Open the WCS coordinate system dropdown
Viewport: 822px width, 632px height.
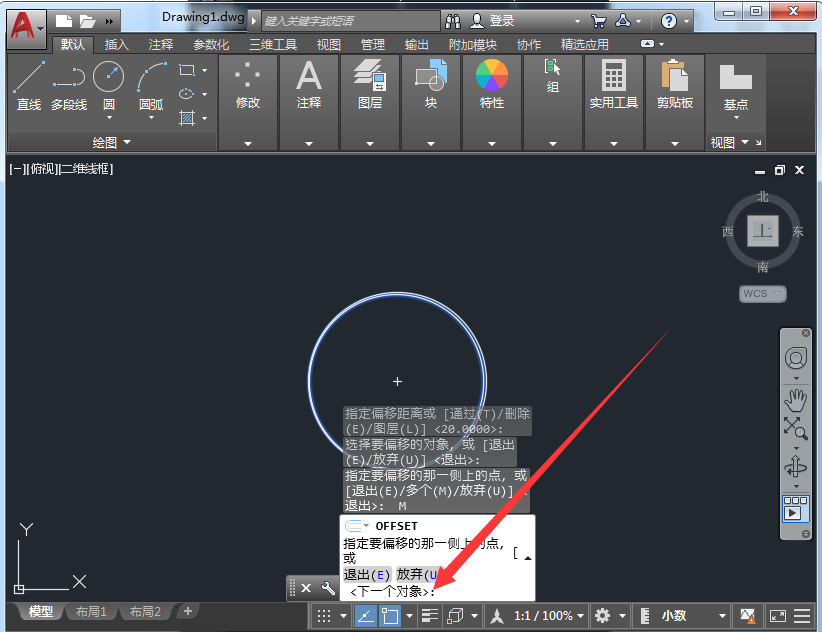coord(762,293)
